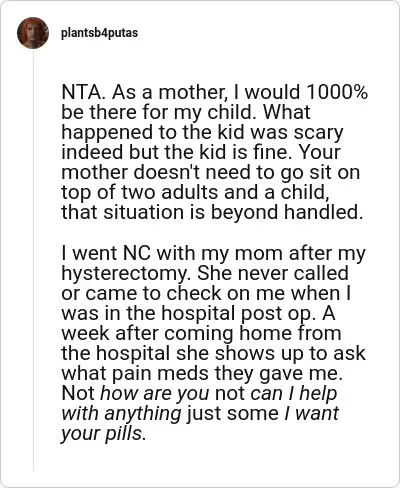400x488 pixels.
Task: Click the italic text "your pills"
Action: (101, 433)
